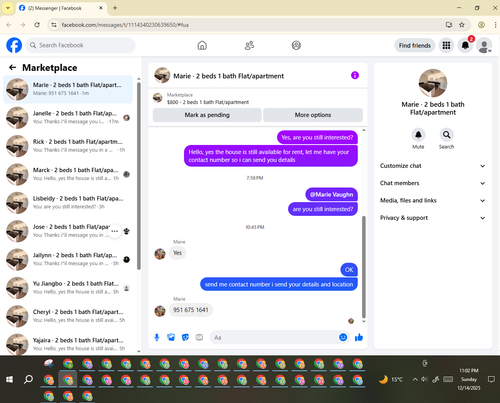
Task: Open the Windows notification center icon
Action: tap(491, 379)
